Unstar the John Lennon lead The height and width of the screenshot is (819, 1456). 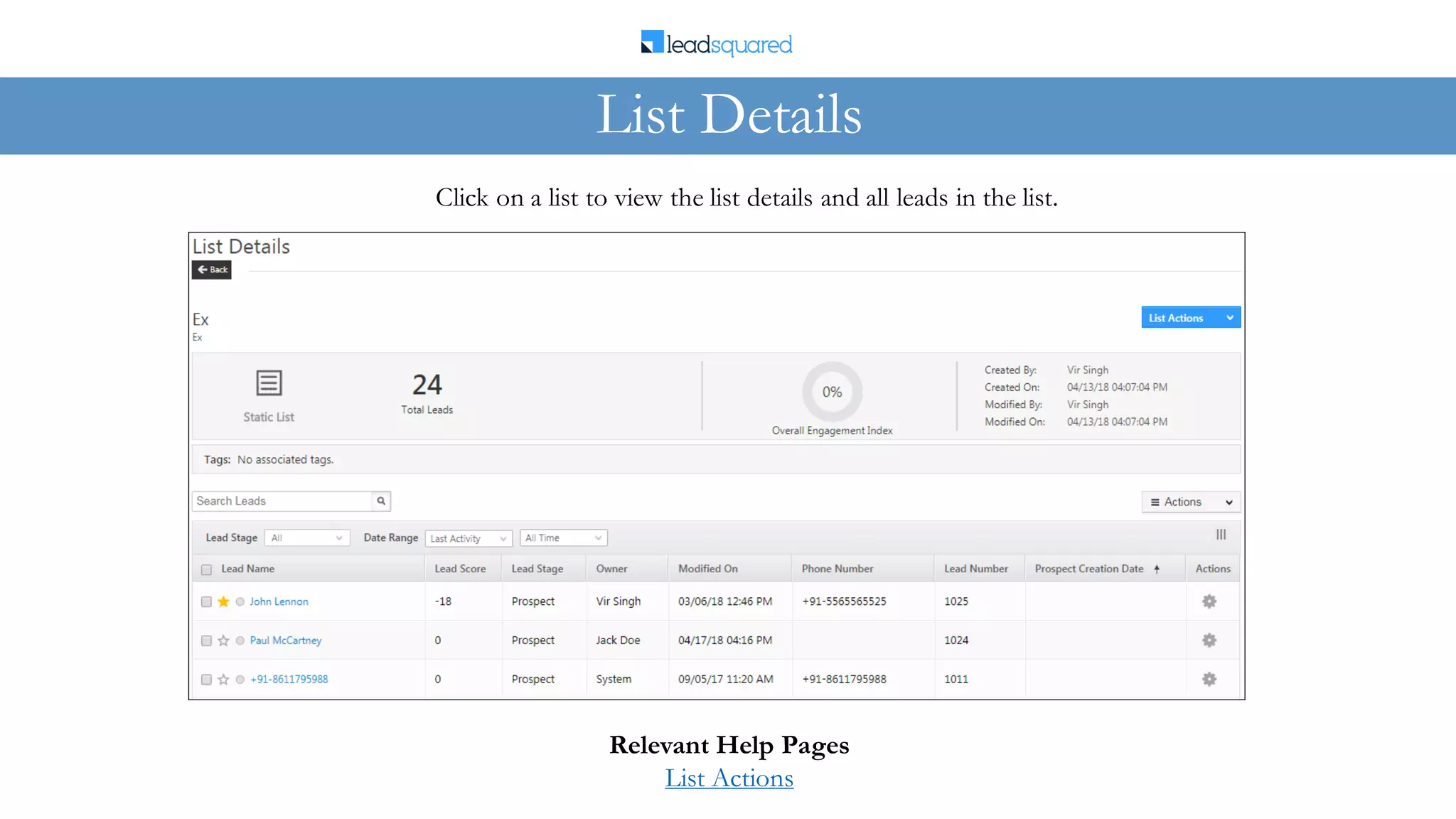[223, 601]
